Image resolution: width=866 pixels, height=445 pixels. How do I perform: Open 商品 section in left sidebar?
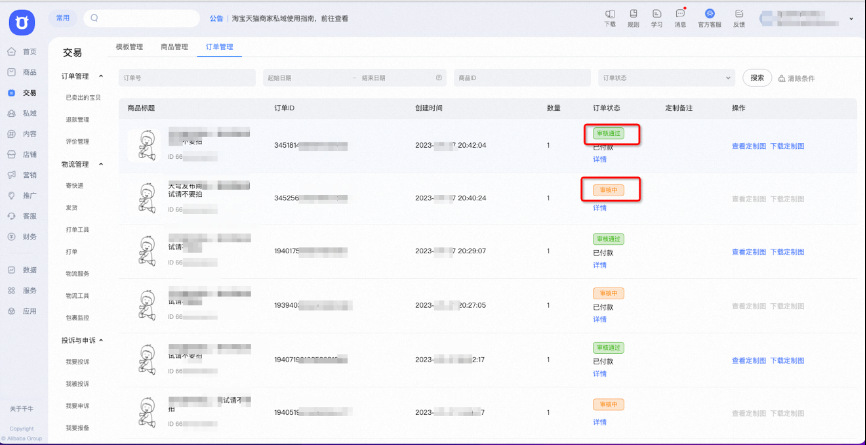coord(23,72)
